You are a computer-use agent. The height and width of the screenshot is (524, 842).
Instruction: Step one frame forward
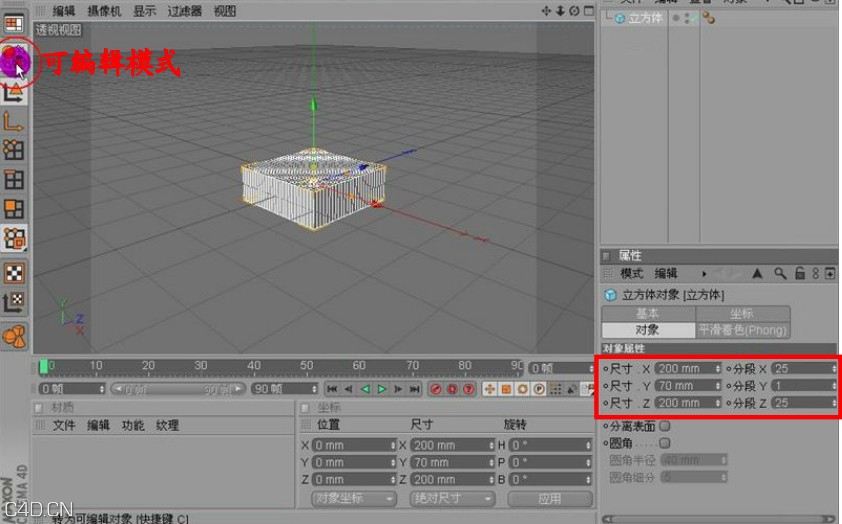pos(398,389)
